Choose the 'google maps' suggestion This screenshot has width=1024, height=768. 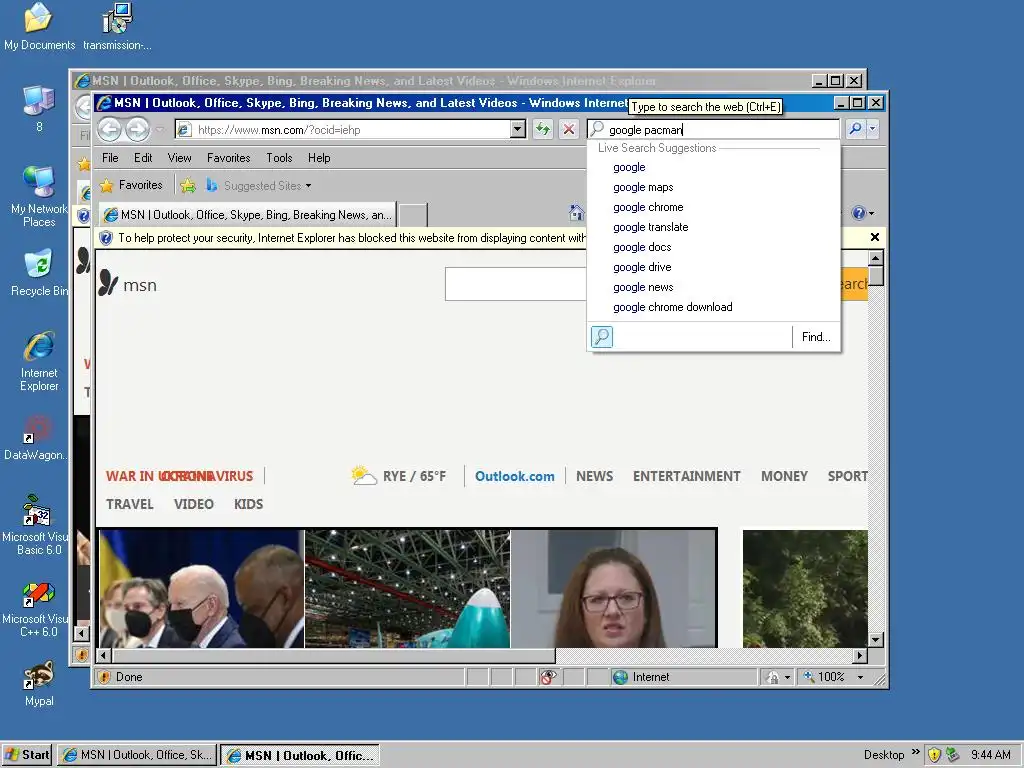(x=643, y=187)
